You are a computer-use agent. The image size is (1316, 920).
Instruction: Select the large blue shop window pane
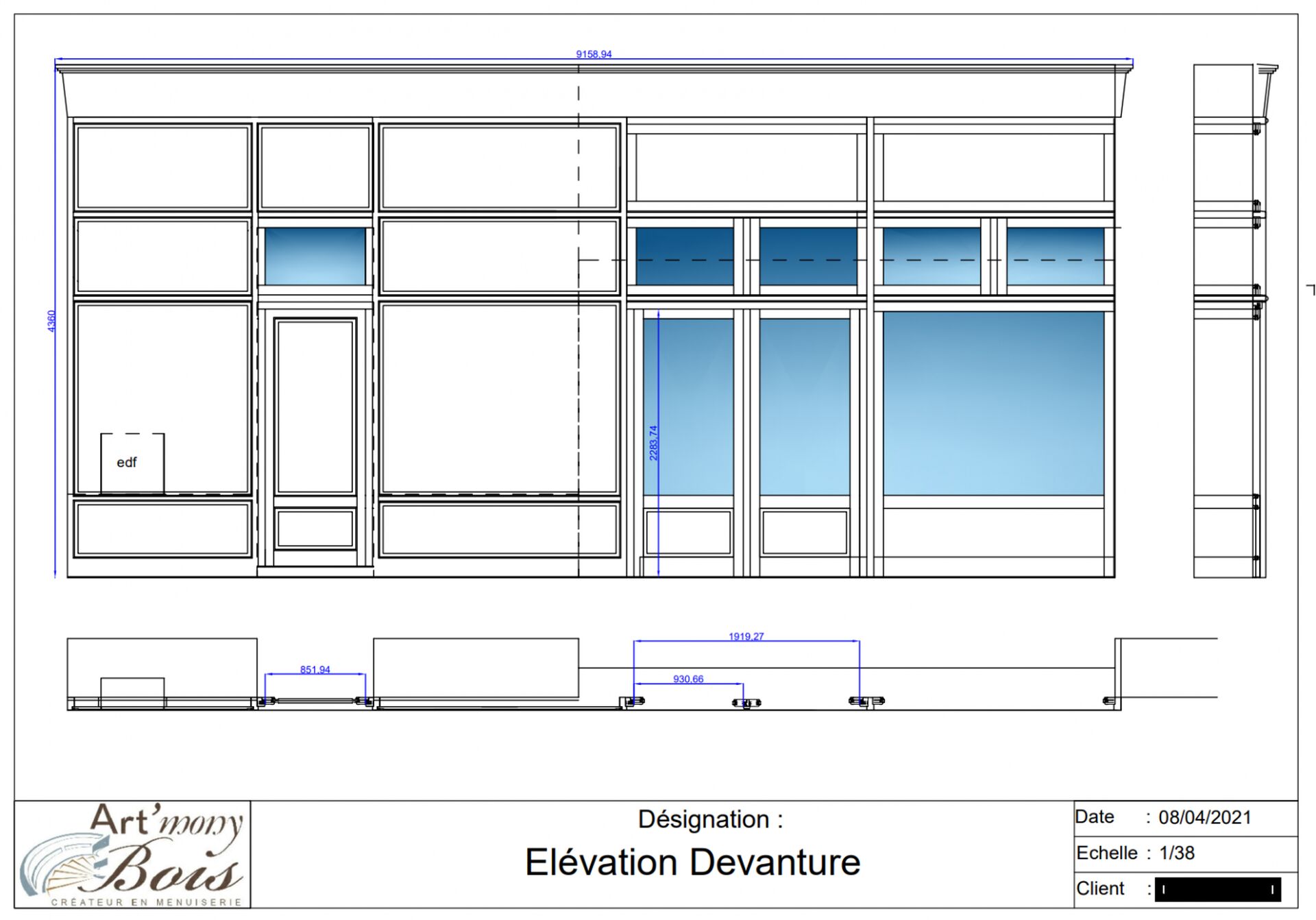[993, 403]
